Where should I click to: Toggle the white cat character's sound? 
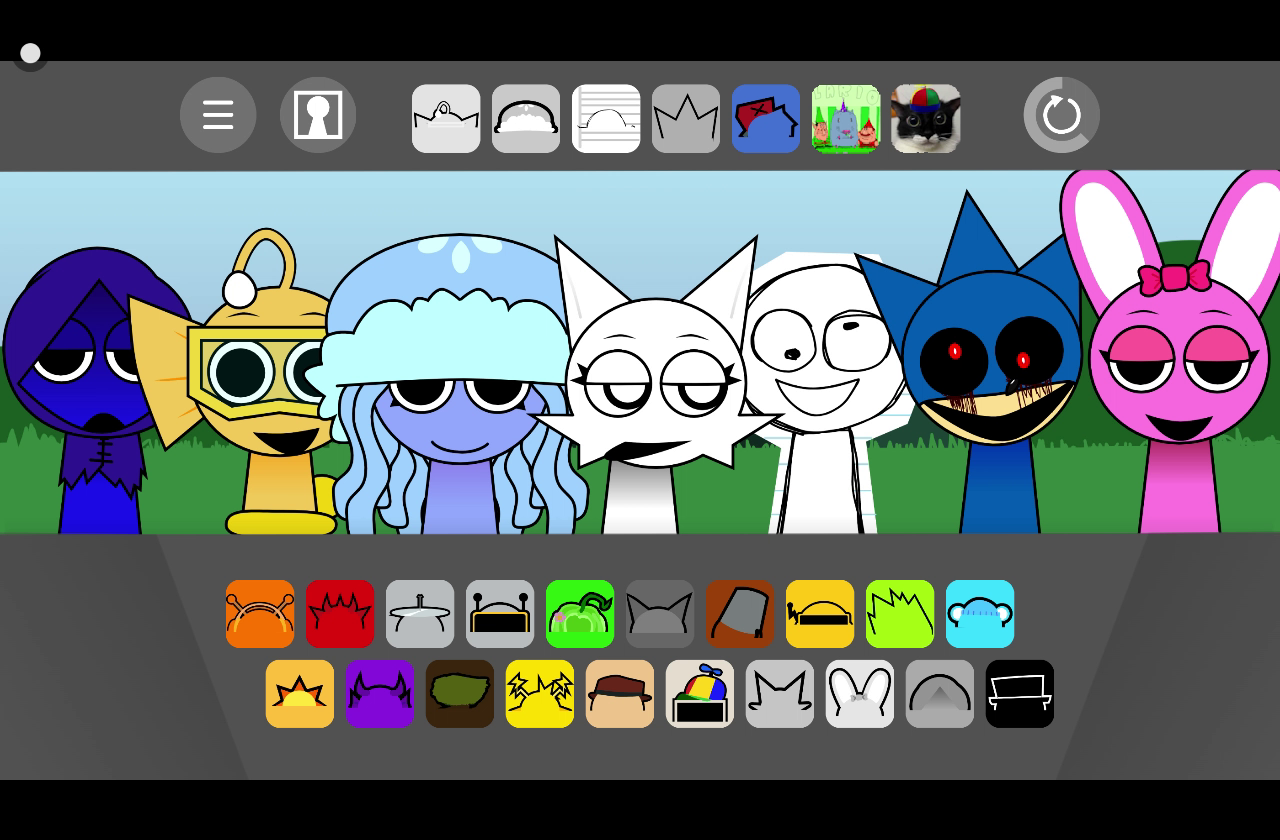tap(655, 390)
